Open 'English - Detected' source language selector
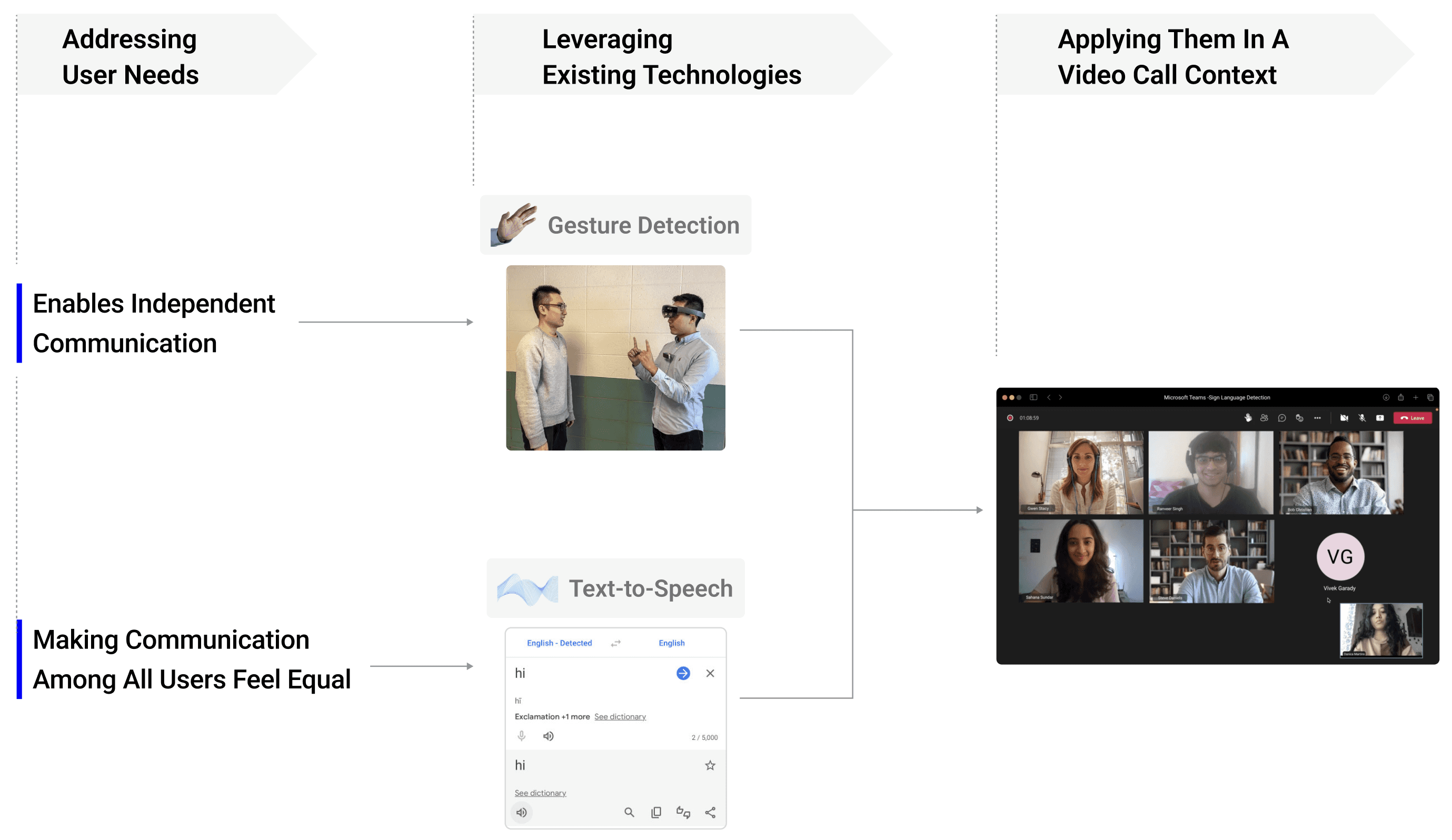1452x840 pixels. [559, 643]
